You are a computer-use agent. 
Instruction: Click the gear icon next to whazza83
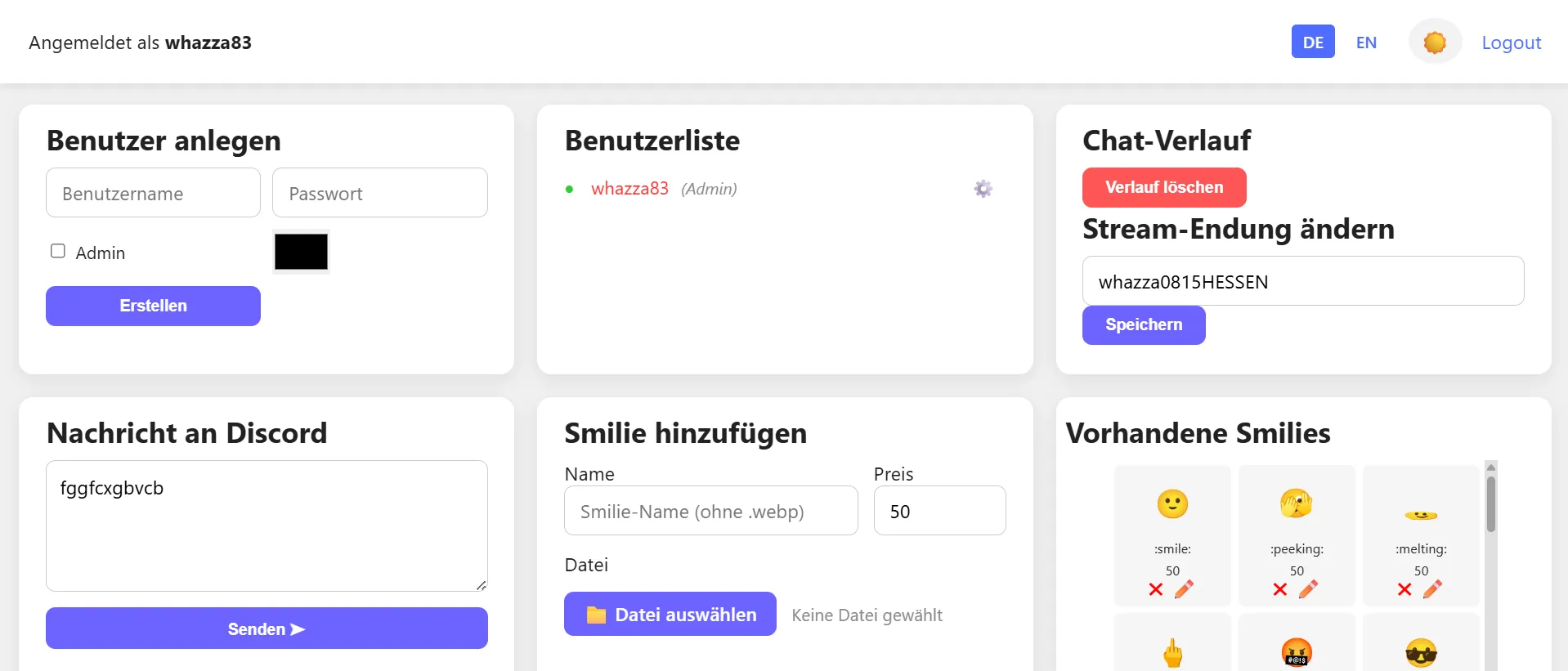pos(983,189)
